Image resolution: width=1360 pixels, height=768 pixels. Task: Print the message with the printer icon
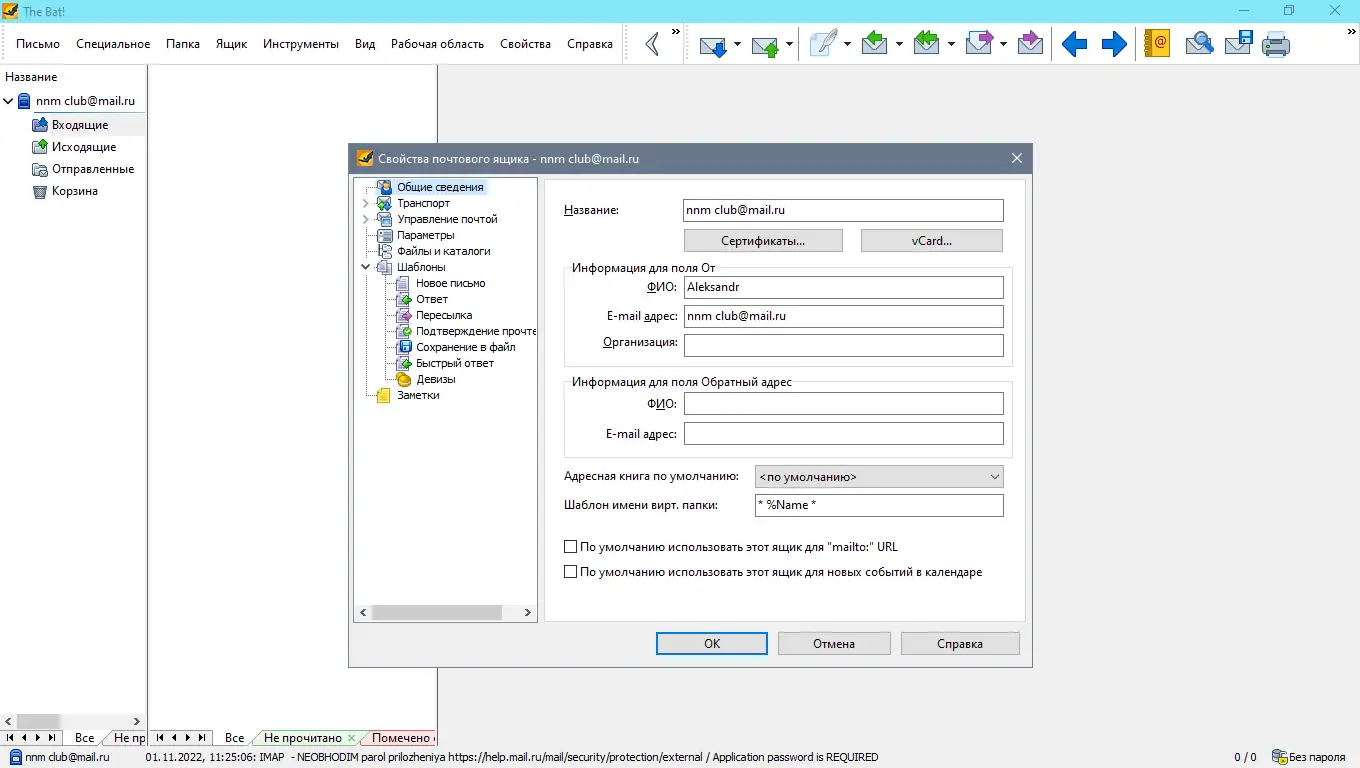tap(1276, 44)
